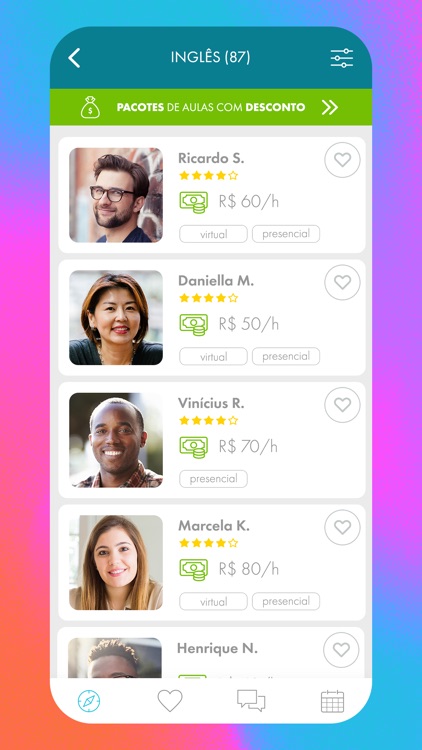Favorite Ricardo S. with the heart
Image resolution: width=422 pixels, height=750 pixels.
coord(342,160)
